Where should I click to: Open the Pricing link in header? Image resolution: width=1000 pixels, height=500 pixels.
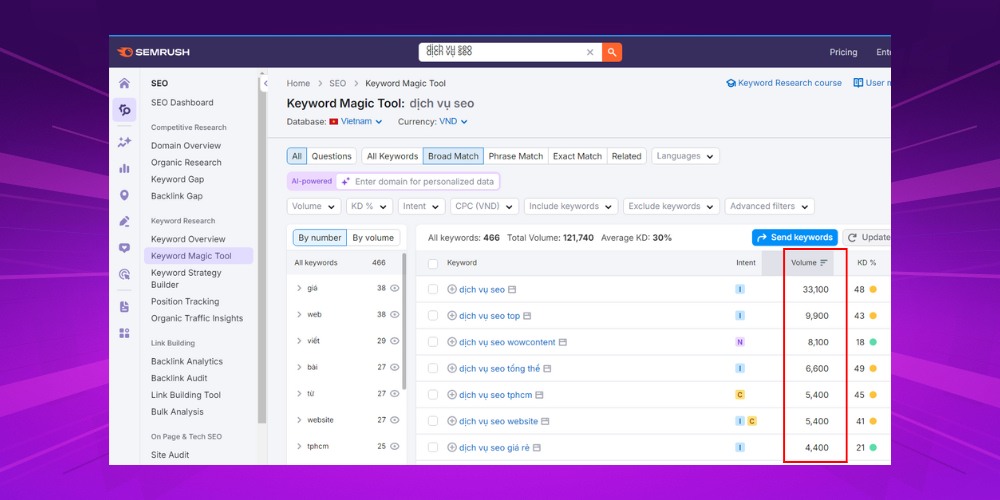tap(843, 52)
